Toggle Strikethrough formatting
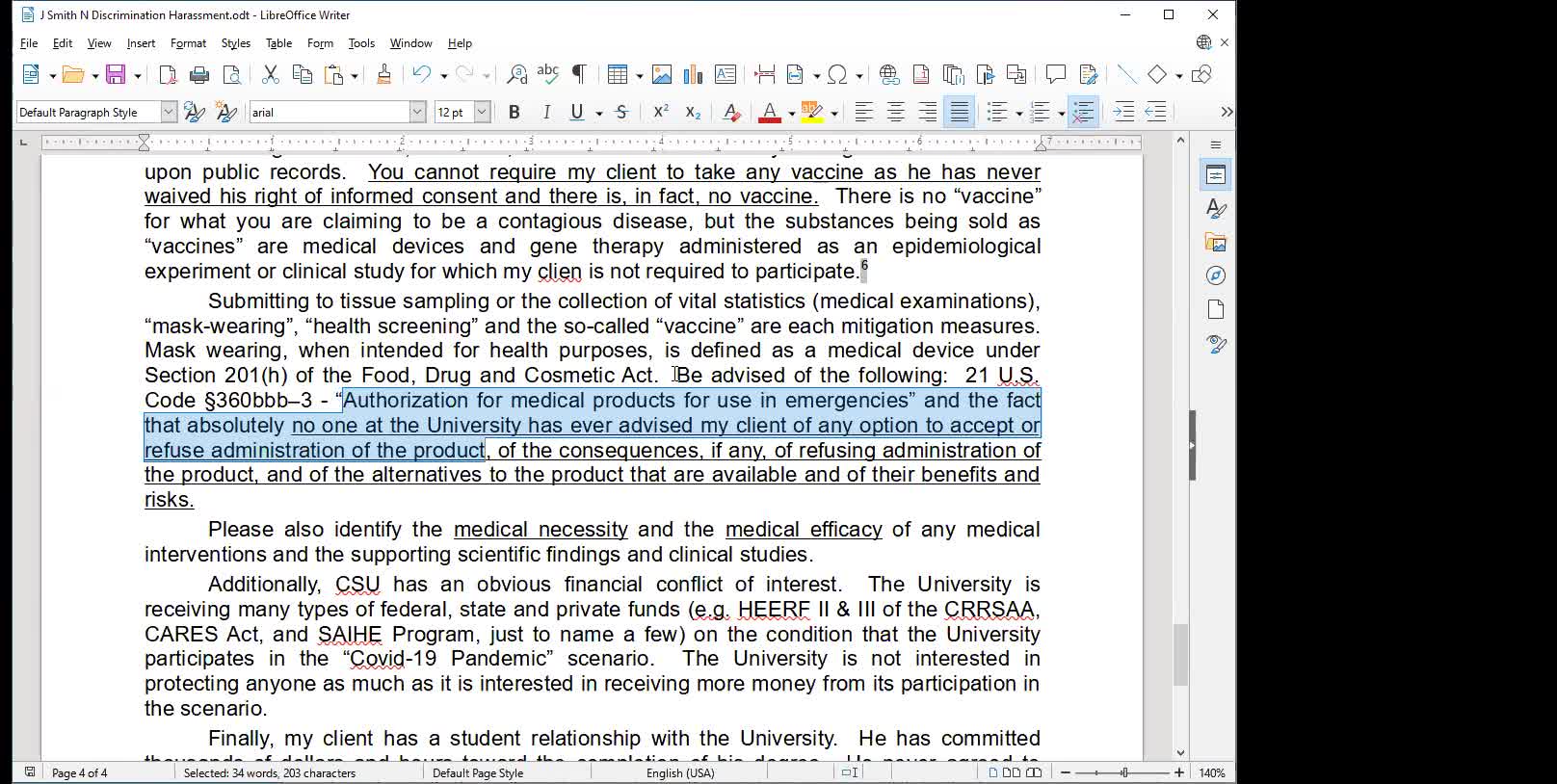 (x=621, y=113)
